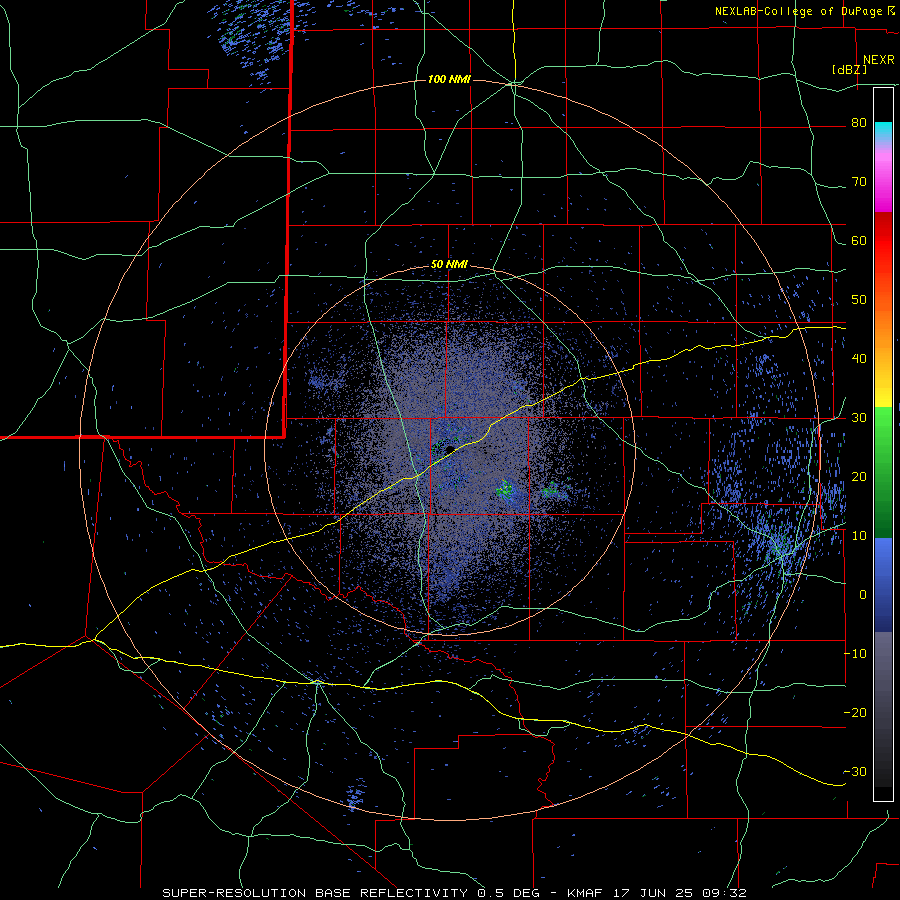Click the 40 value on the dBZ scale
This screenshot has height=900, width=900.
click(859, 359)
